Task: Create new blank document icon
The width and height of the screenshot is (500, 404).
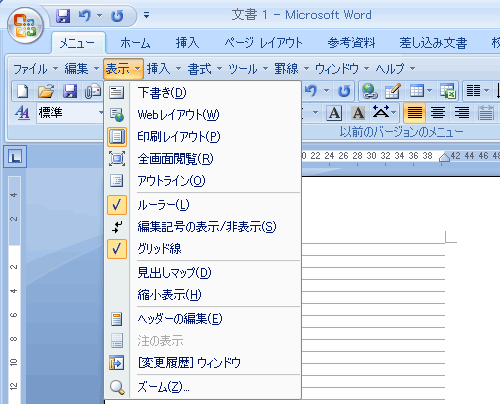Action: coord(23,91)
